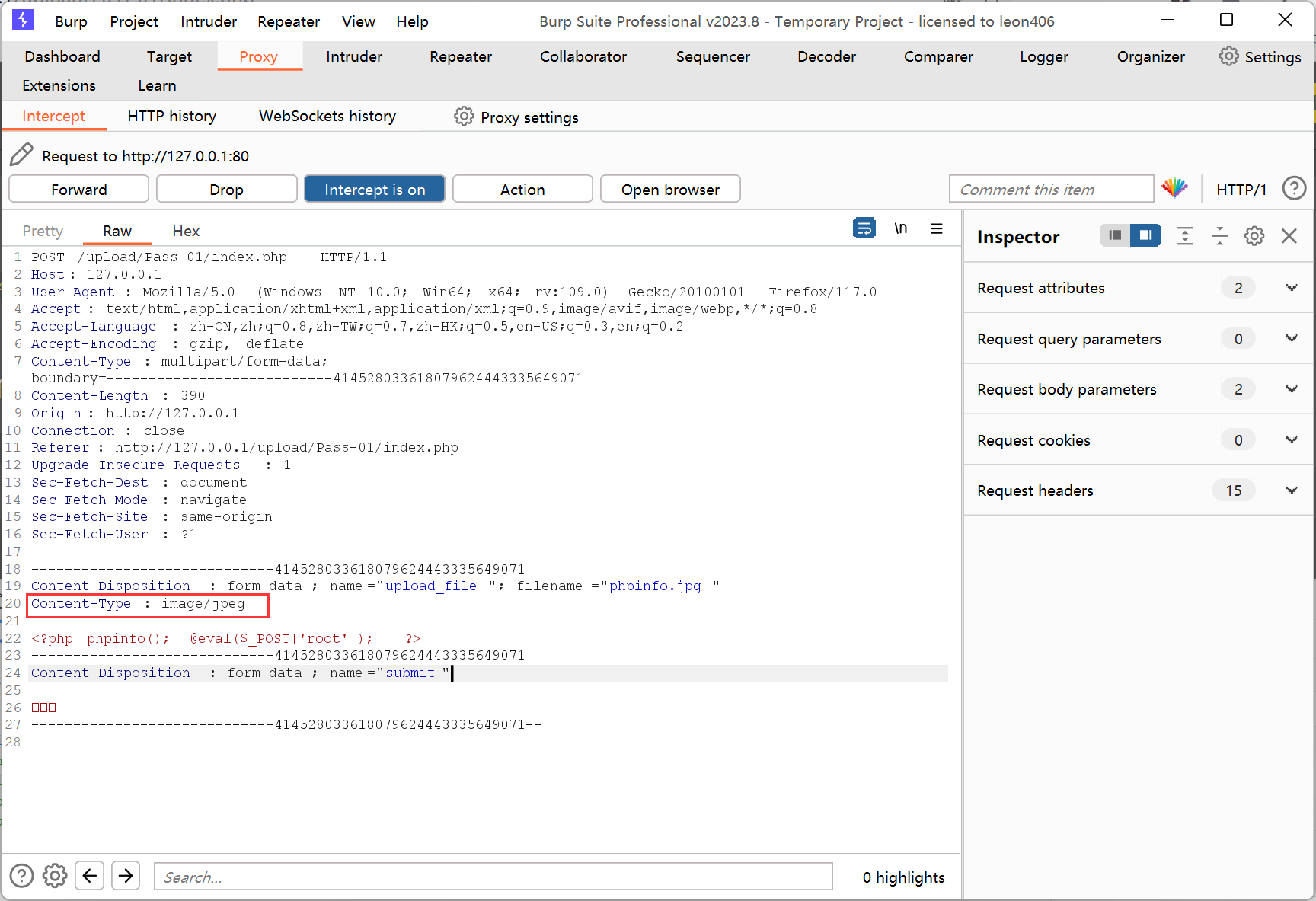This screenshot has height=901, width=1316.
Task: Open Proxy settings gear
Action: pos(464,117)
